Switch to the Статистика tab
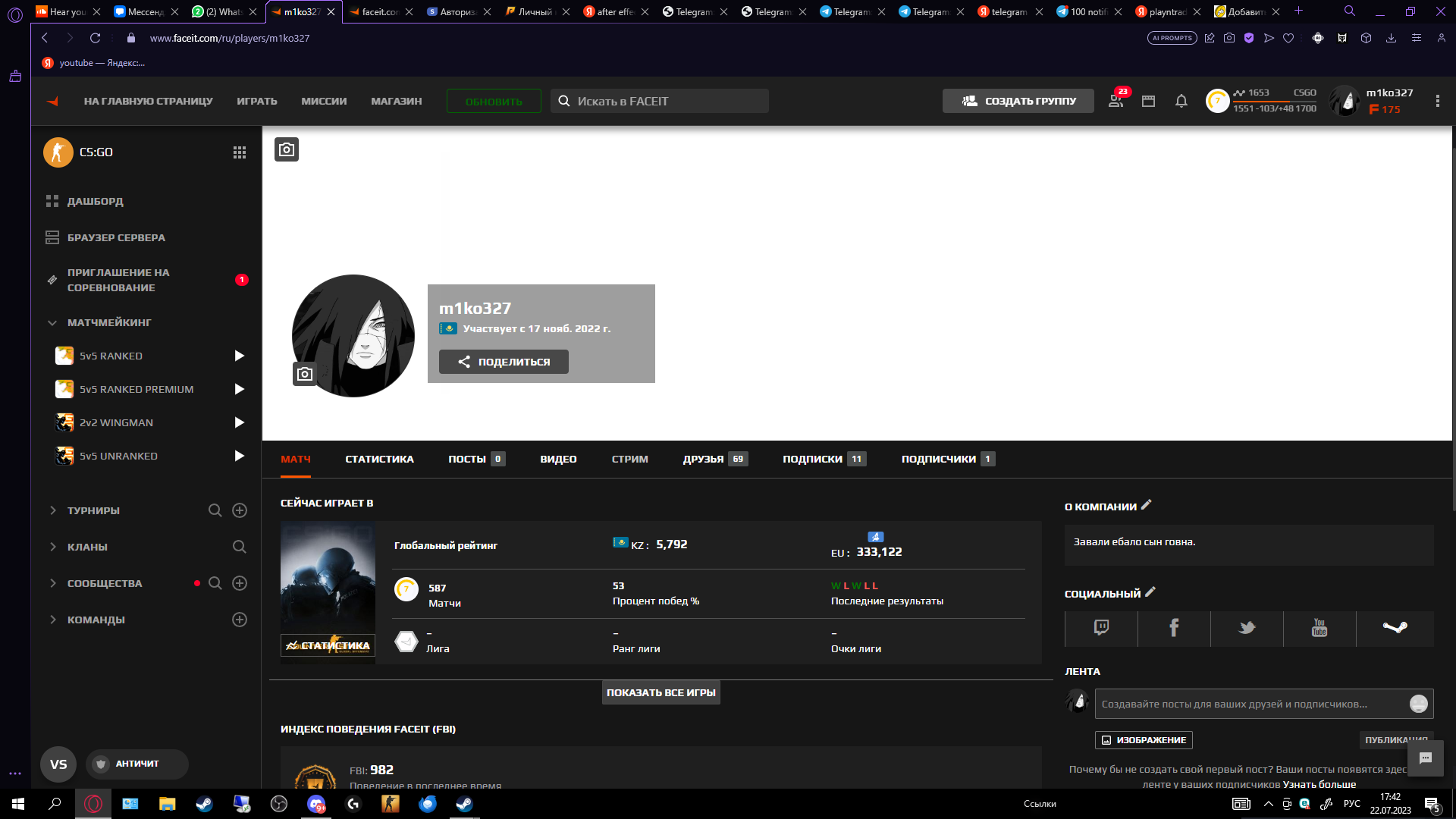The width and height of the screenshot is (1456, 819). pyautogui.click(x=379, y=459)
